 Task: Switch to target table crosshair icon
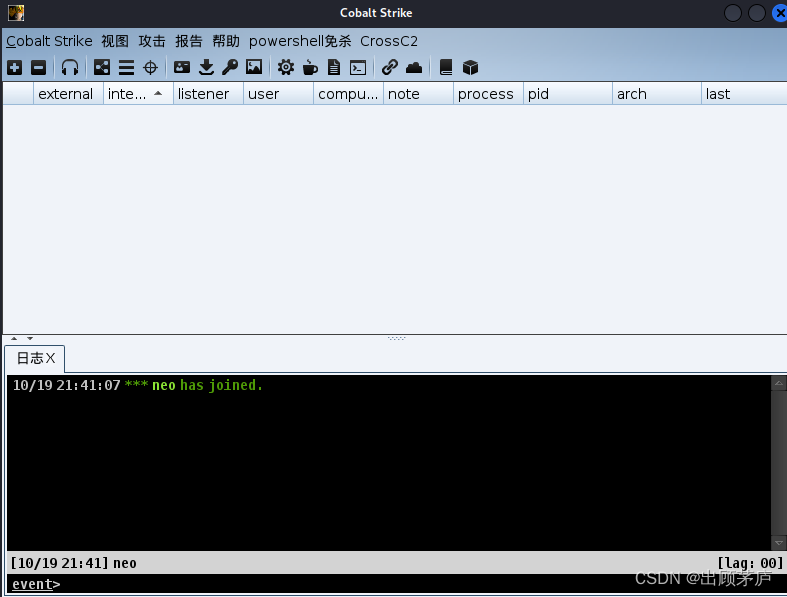[150, 67]
